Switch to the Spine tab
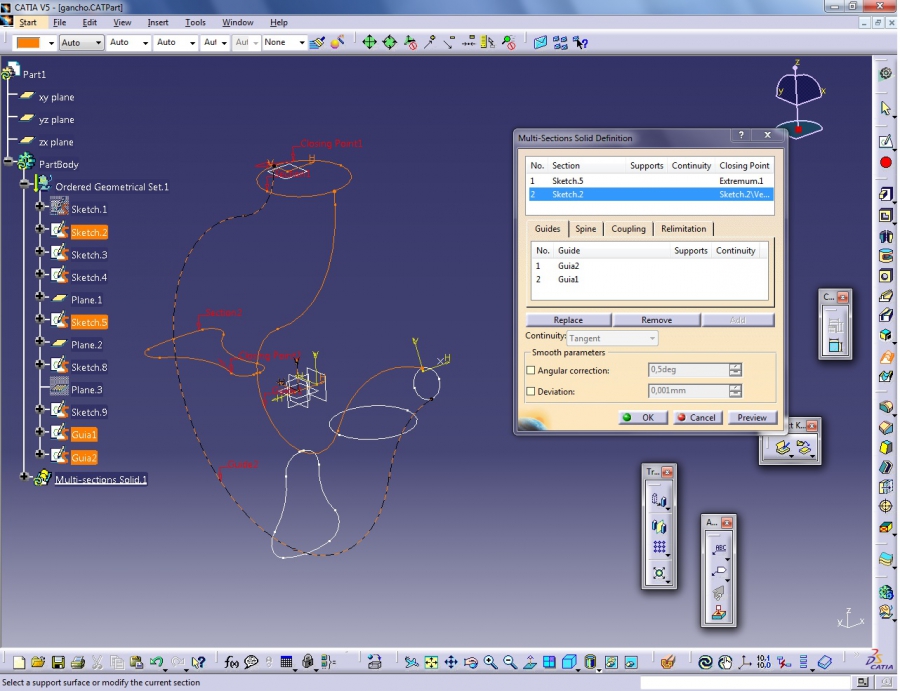Image resolution: width=900 pixels, height=691 pixels. (x=585, y=228)
